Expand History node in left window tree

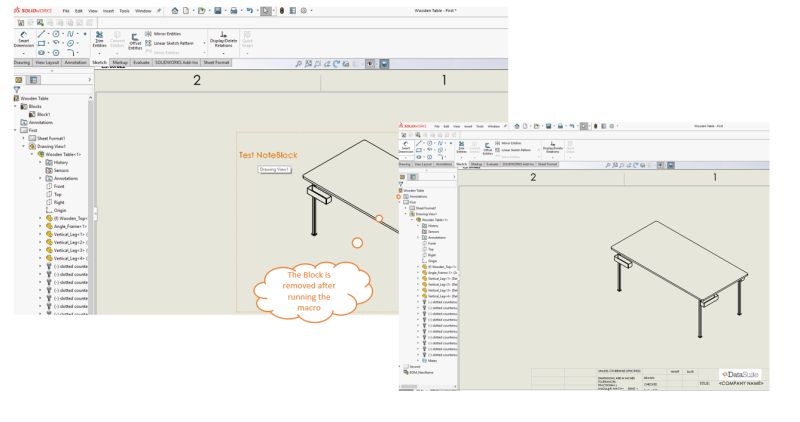pyautogui.click(x=40, y=162)
